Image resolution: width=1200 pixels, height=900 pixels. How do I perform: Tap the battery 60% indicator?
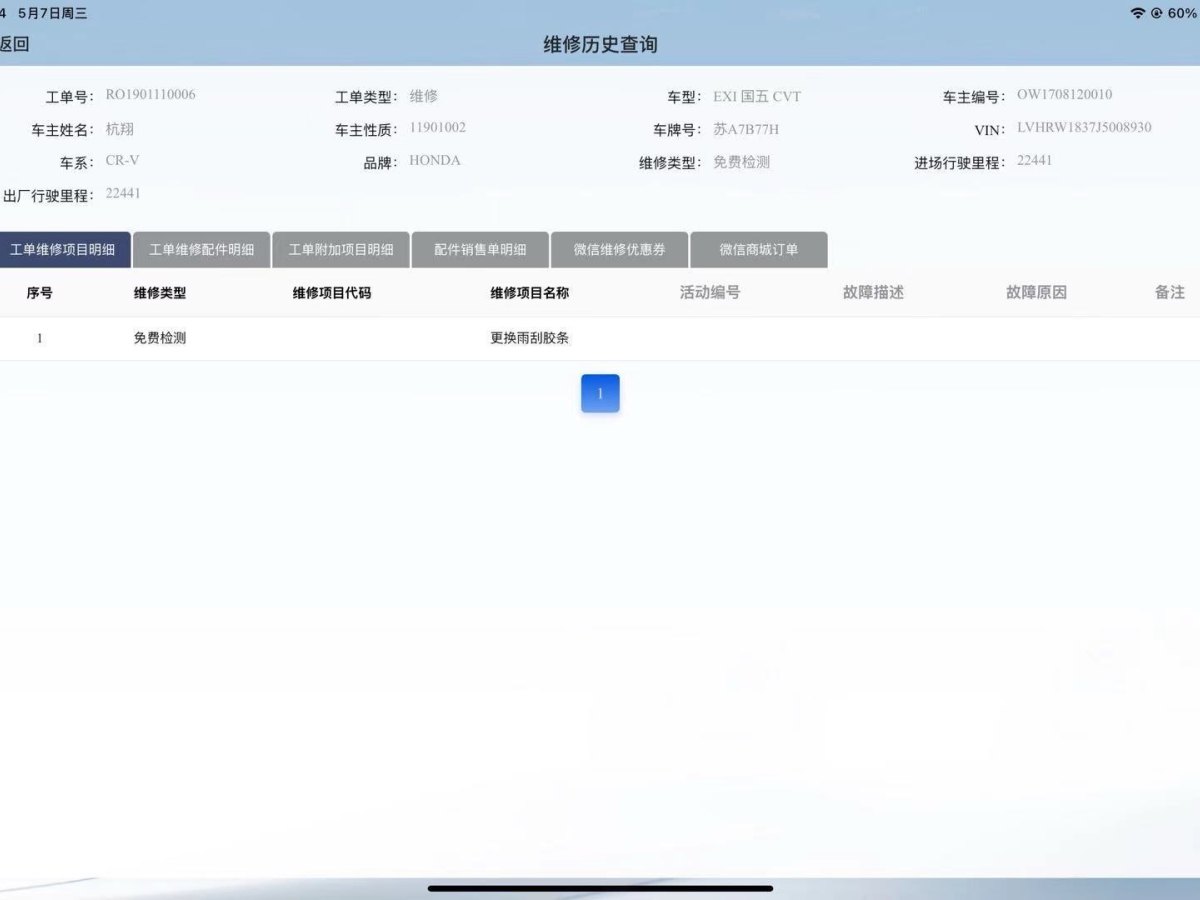[1182, 13]
